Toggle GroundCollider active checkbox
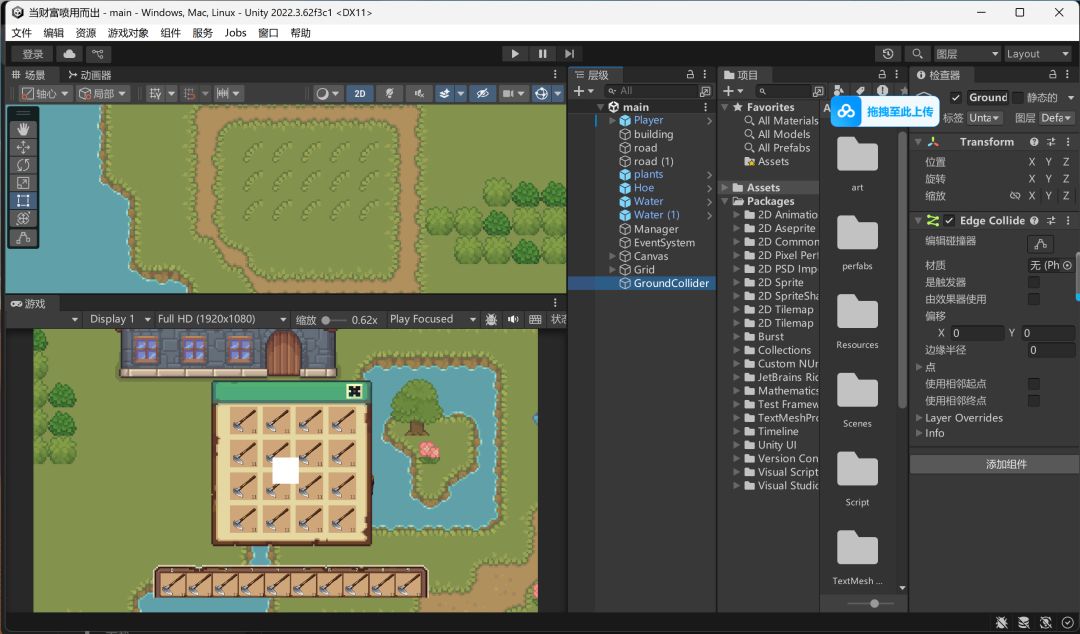This screenshot has height=634, width=1080. [955, 98]
